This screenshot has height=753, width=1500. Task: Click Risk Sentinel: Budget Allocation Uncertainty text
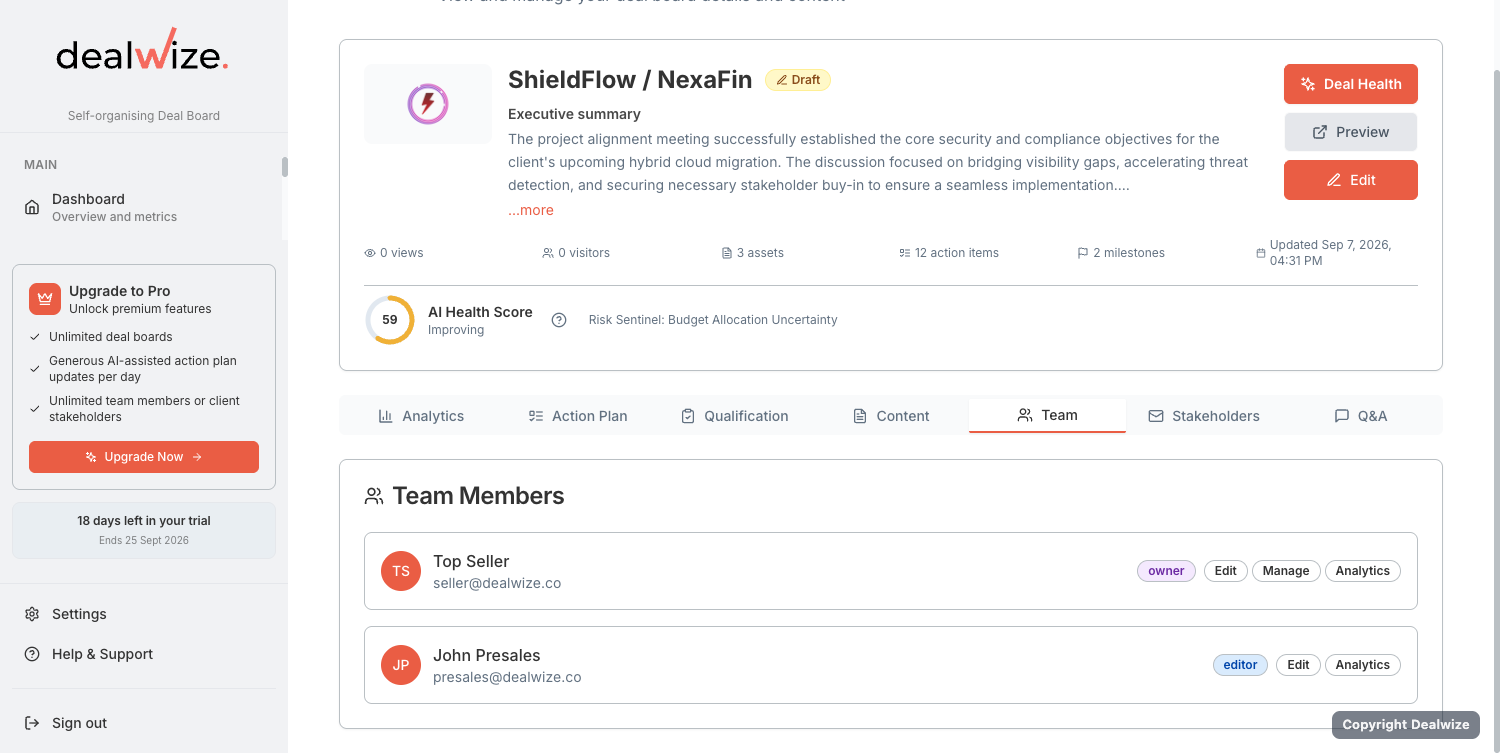[713, 320]
